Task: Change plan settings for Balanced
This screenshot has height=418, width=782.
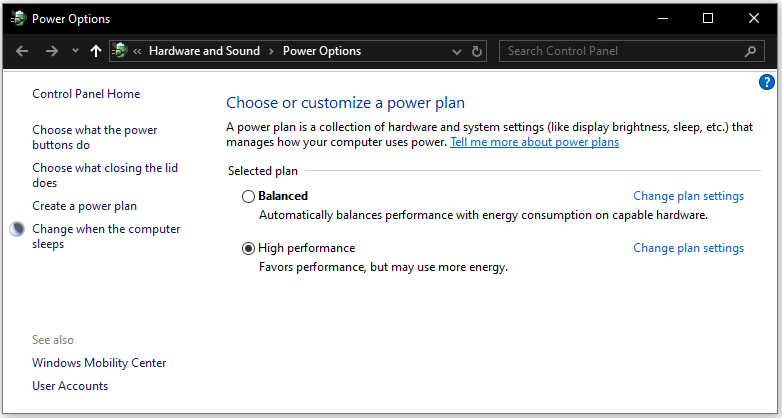Action: point(688,196)
